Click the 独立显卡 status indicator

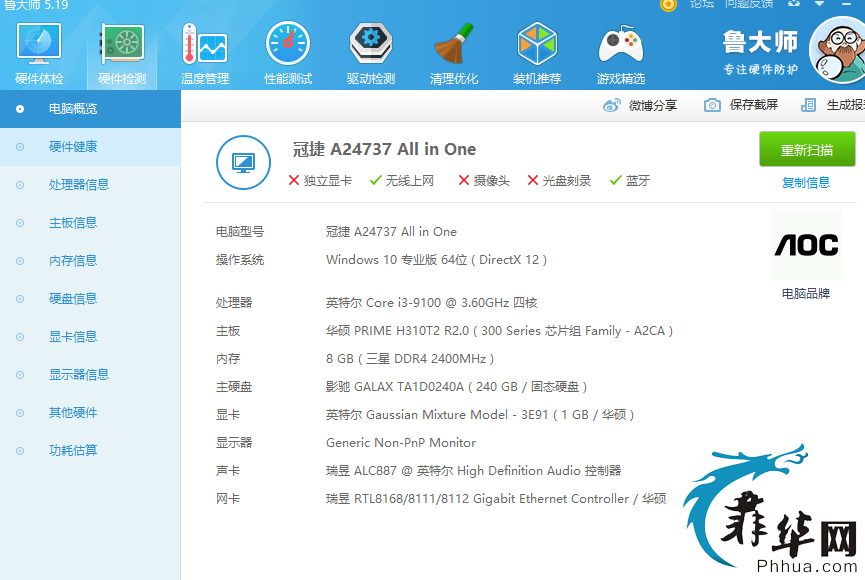click(x=320, y=180)
